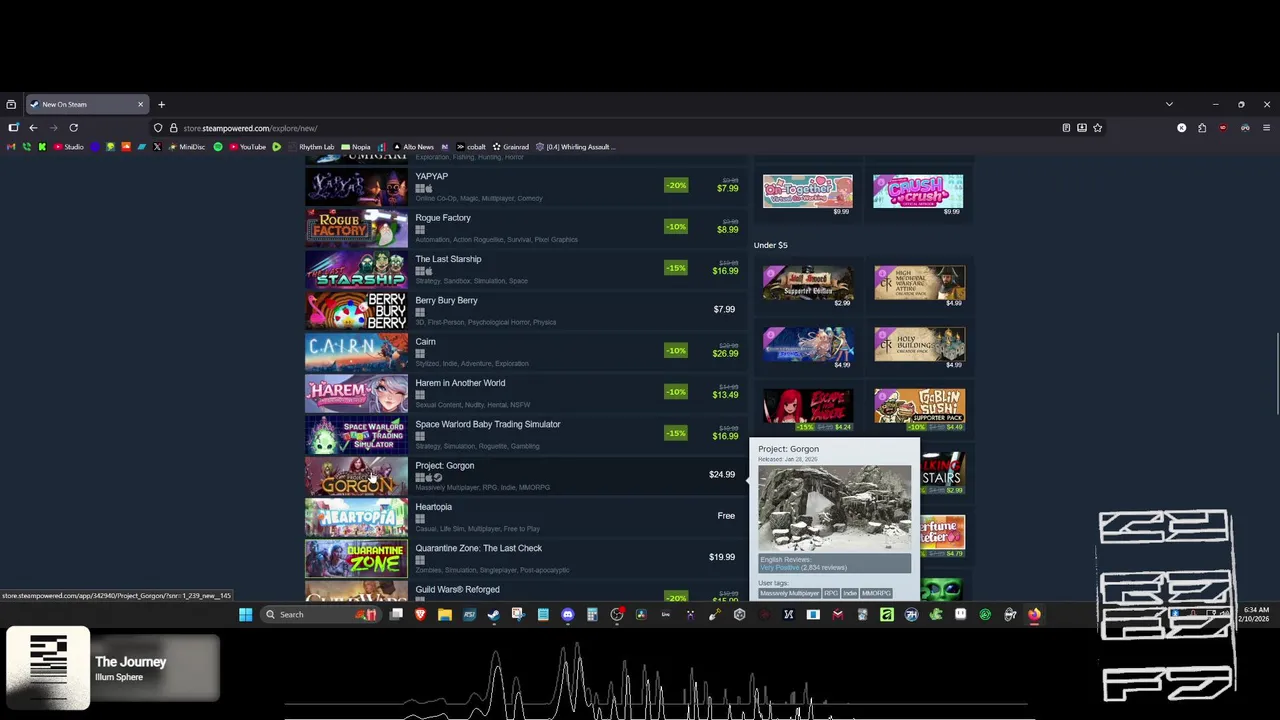
Task: Open the Firefox hamburger application menu
Action: tap(1266, 128)
